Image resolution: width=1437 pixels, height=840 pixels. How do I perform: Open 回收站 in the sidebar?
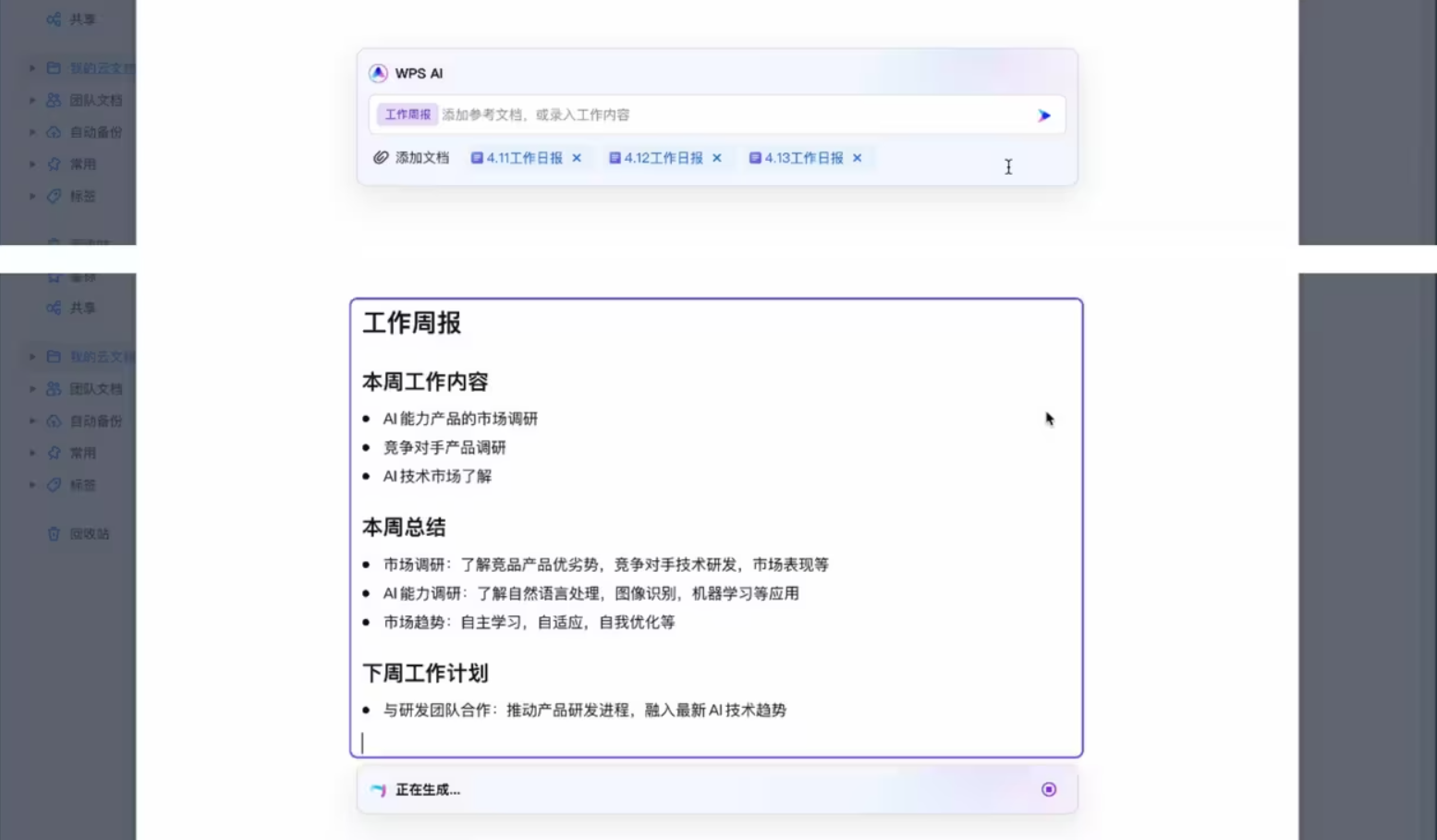pyautogui.click(x=90, y=533)
